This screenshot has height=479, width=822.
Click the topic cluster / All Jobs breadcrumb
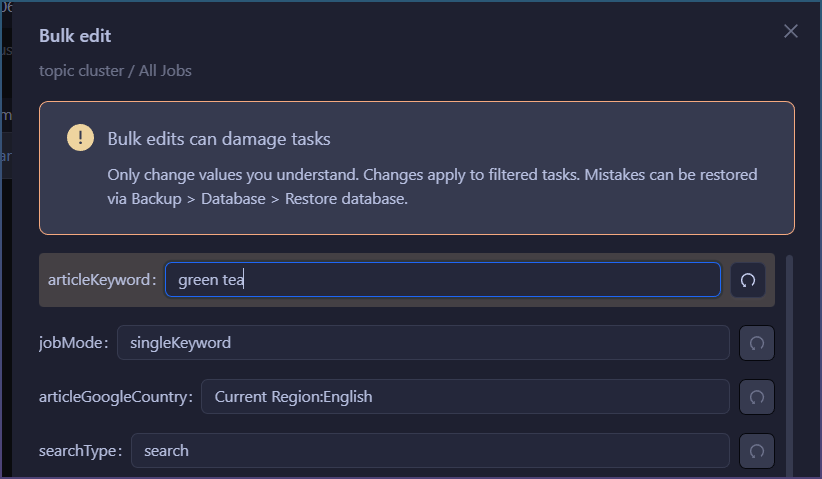(115, 71)
